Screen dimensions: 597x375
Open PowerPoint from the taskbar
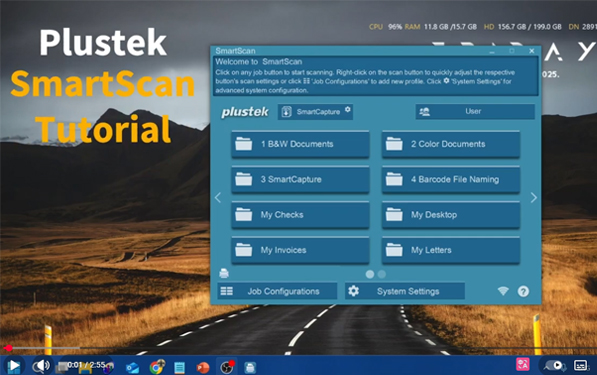pyautogui.click(x=203, y=368)
